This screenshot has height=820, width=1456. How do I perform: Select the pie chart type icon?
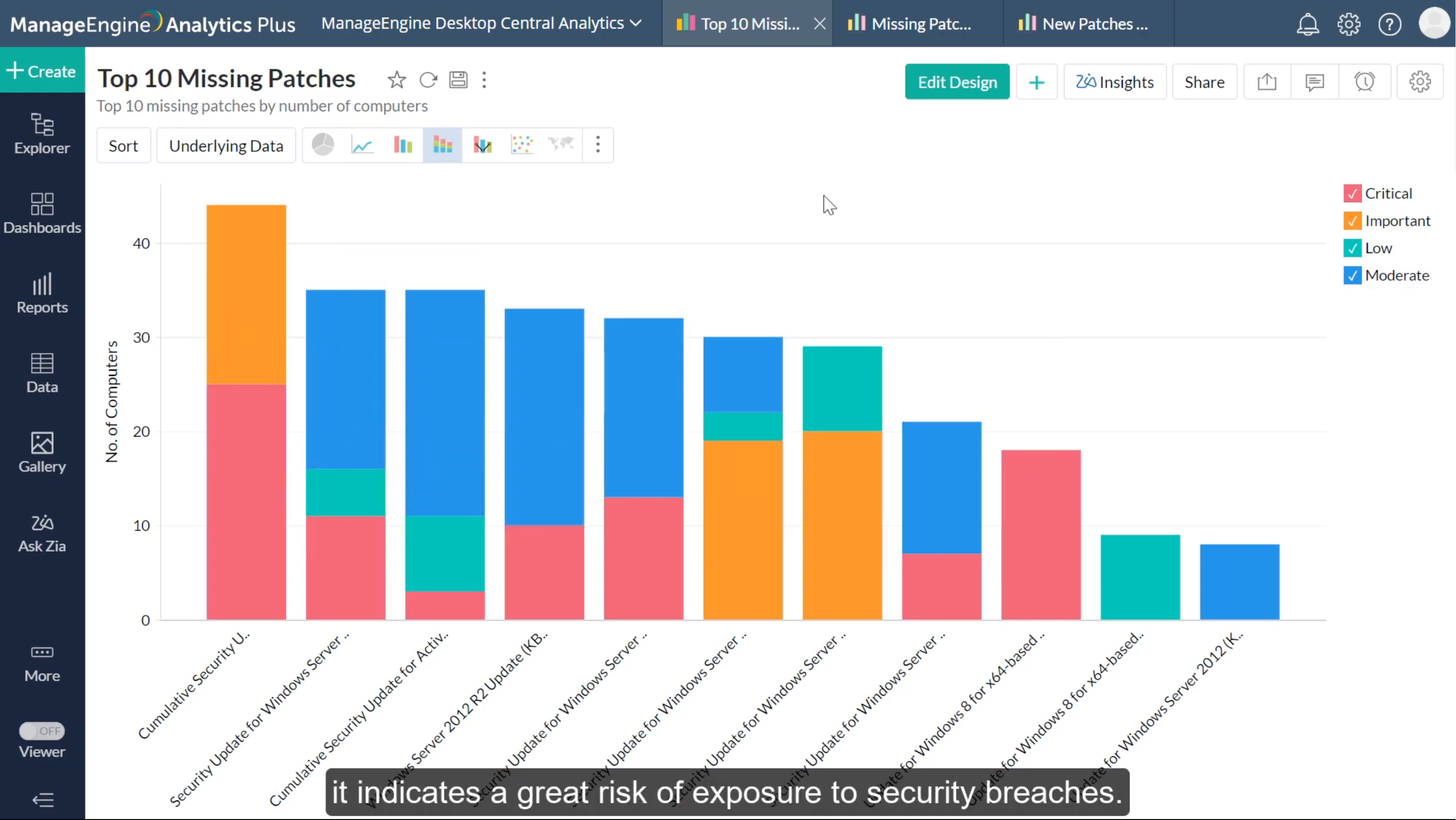point(323,145)
